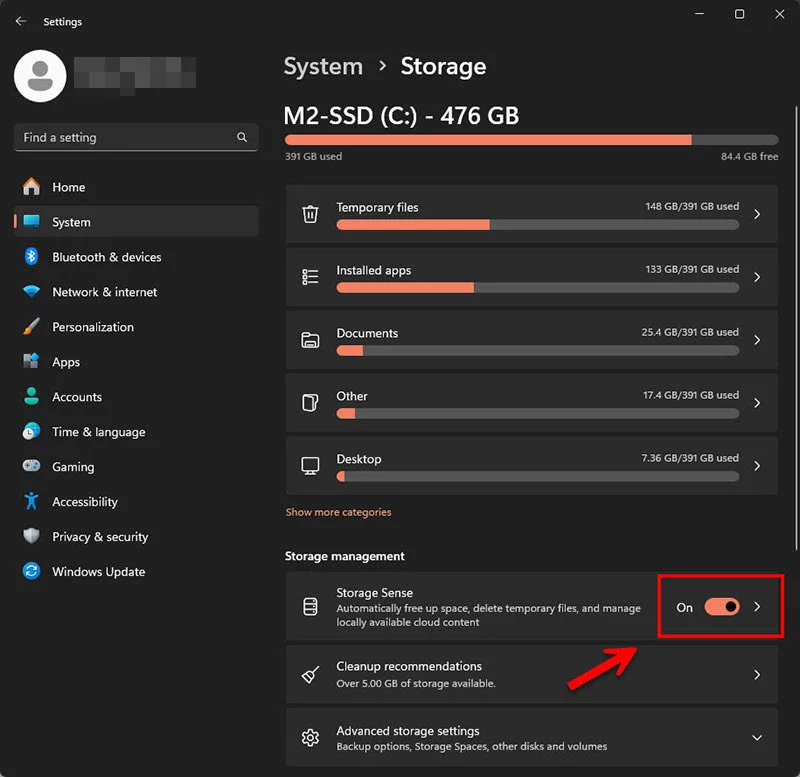Viewport: 800px width, 777px height.
Task: Click System breadcrumb link
Action: coord(323,66)
